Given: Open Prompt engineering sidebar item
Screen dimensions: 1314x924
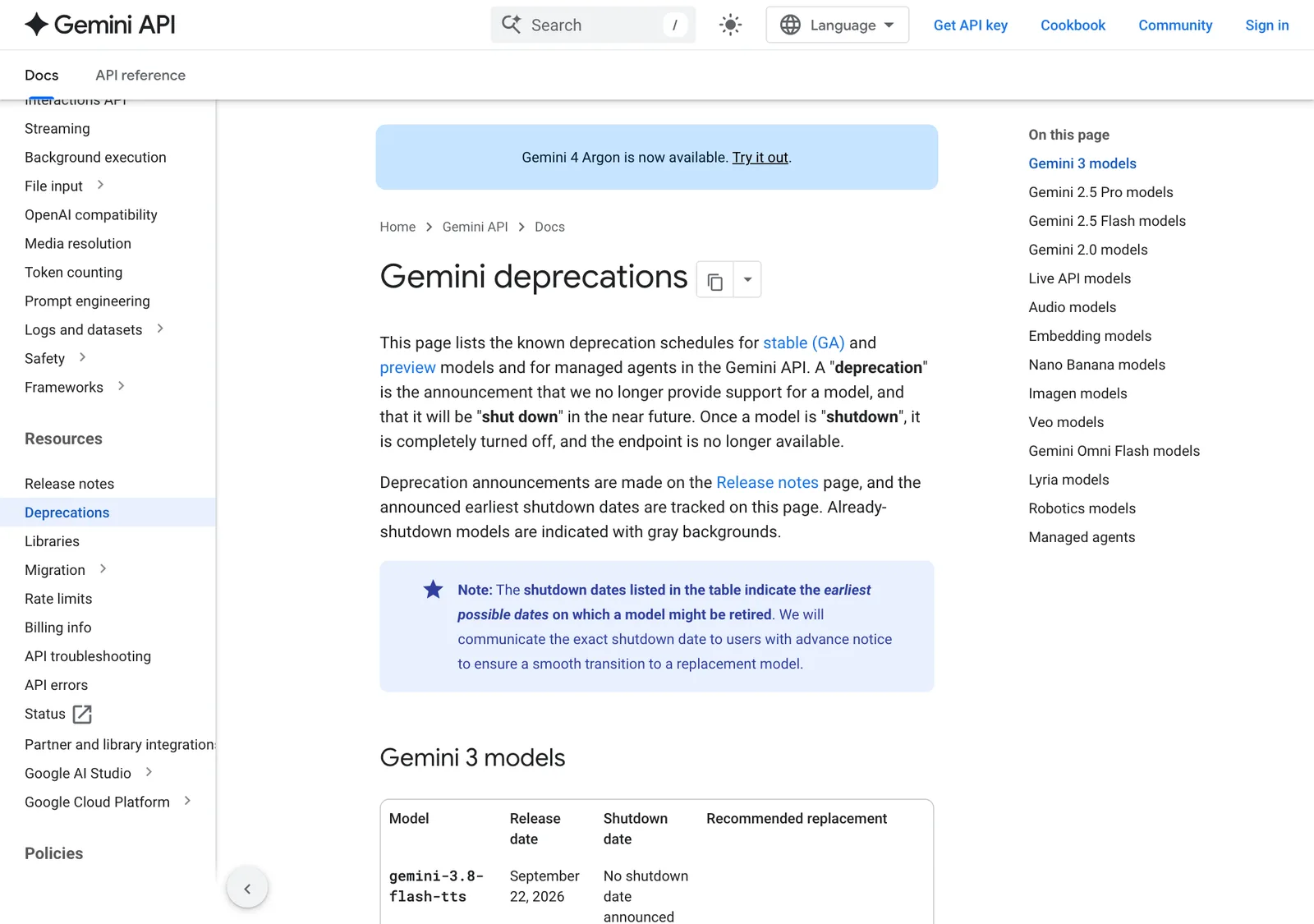Looking at the screenshot, I should (x=87, y=301).
